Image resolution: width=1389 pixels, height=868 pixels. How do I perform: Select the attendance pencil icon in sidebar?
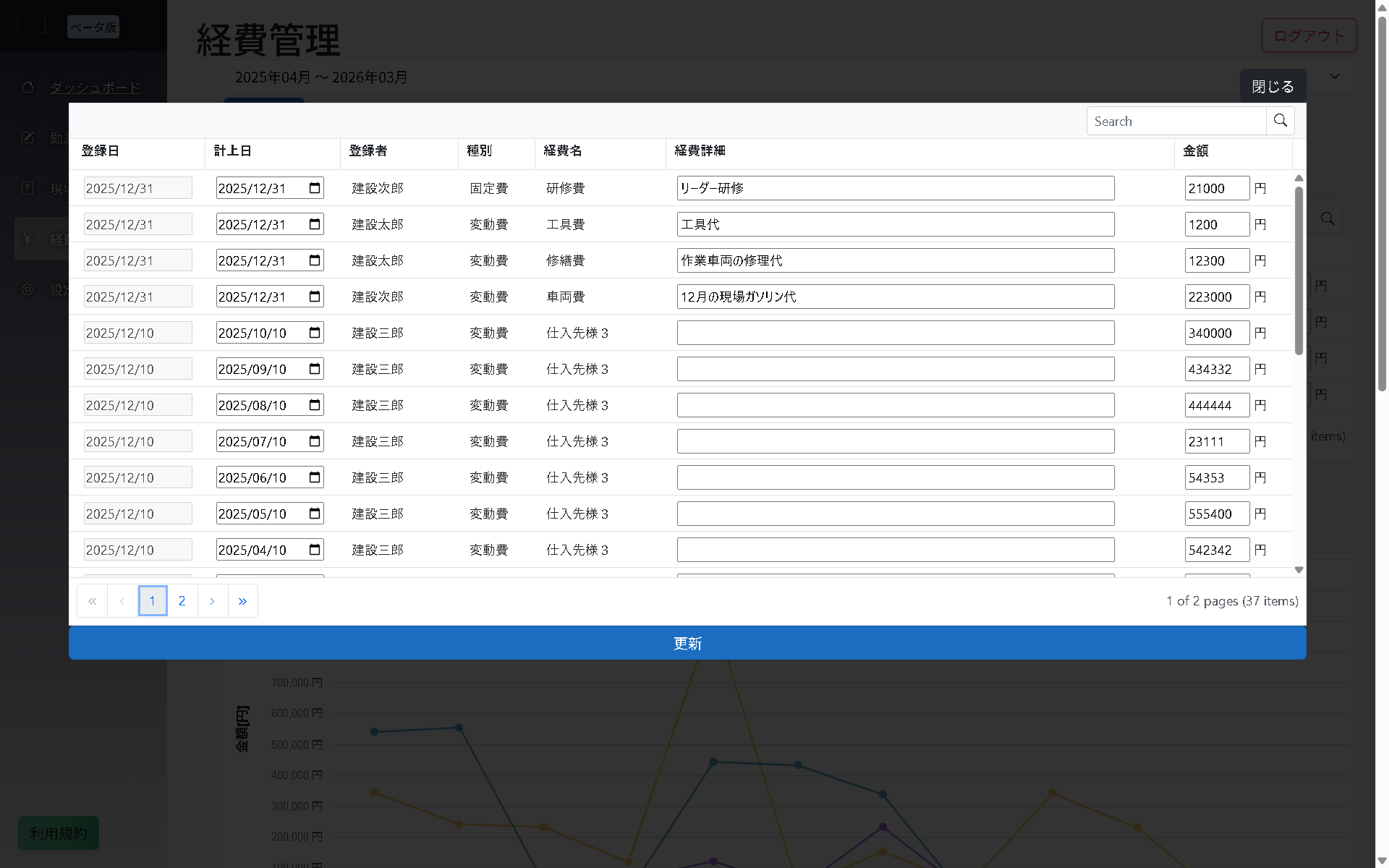coord(27,137)
